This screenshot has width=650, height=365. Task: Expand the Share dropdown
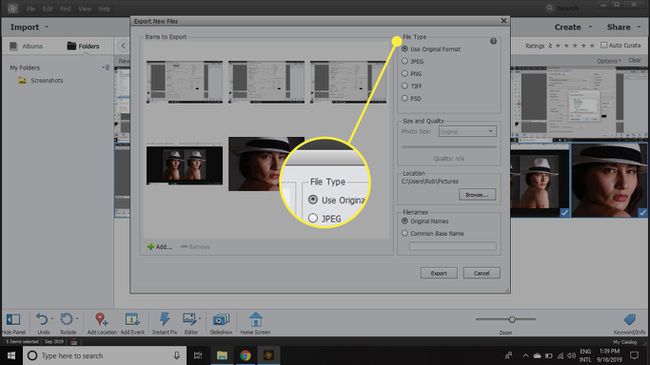[639, 27]
